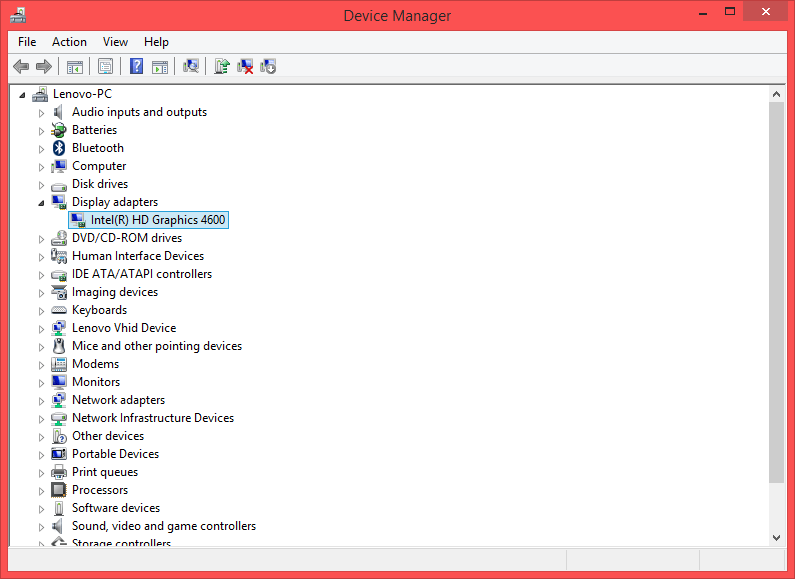
Task: Open the Action menu
Action: pos(69,42)
